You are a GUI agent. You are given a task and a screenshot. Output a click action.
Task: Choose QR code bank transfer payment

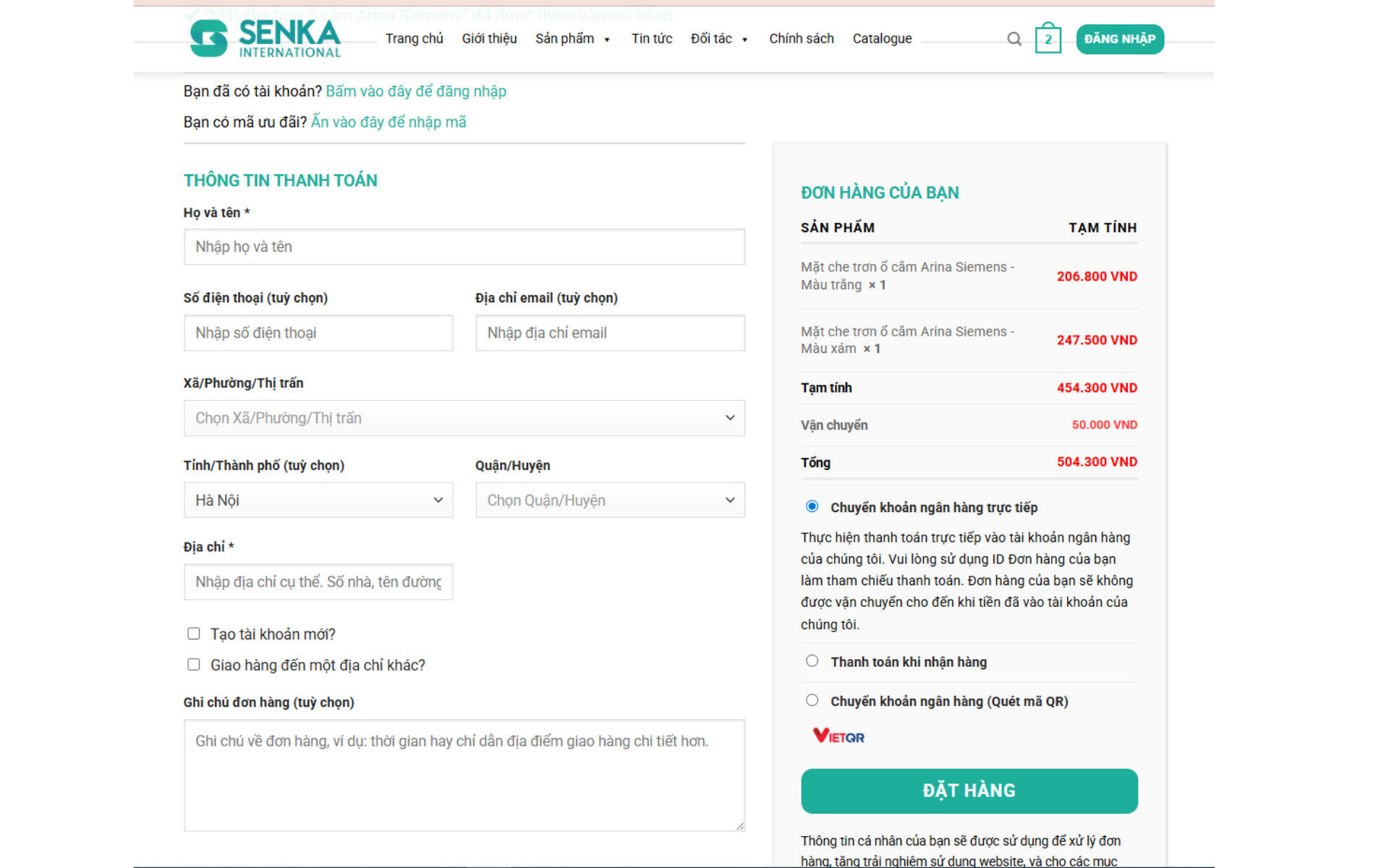click(x=812, y=700)
